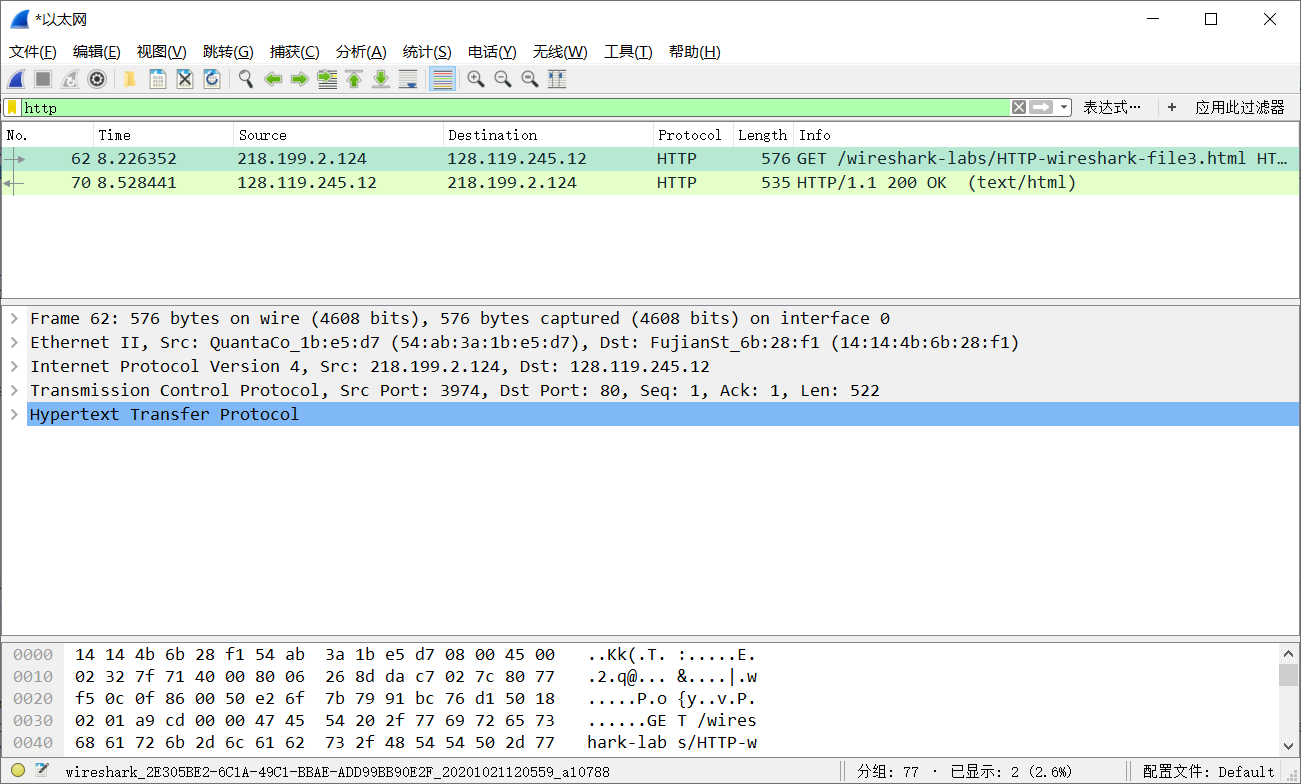Expand the Ethernet II details
1301x784 pixels.
[14, 342]
